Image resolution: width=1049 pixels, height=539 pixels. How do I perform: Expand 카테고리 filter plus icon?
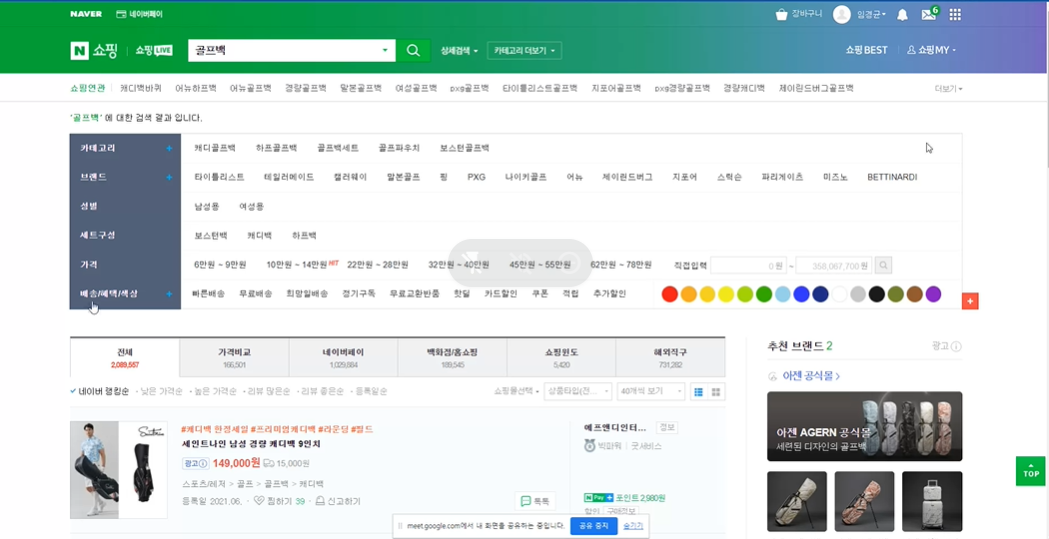click(x=169, y=148)
